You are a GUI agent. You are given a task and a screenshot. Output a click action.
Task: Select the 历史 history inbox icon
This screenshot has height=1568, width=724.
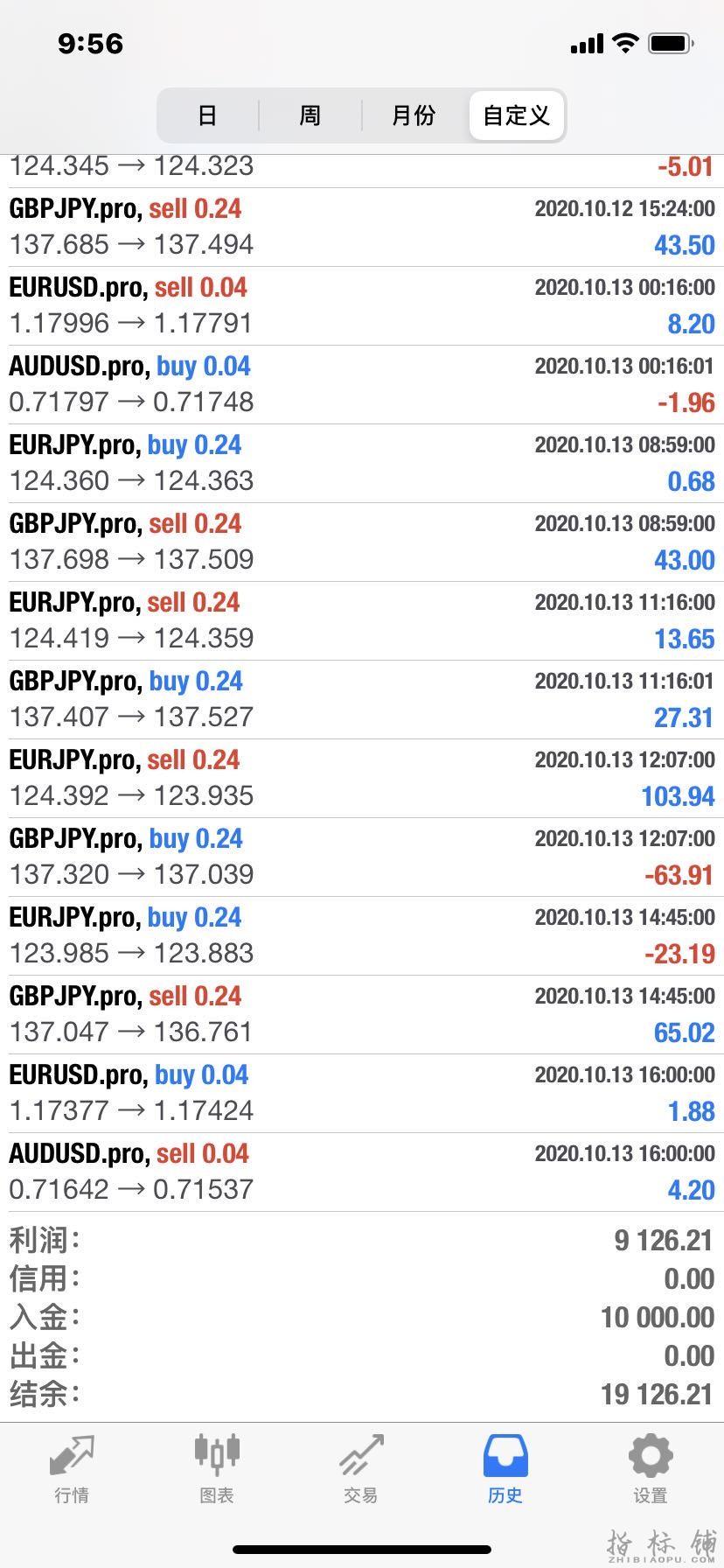point(505,1456)
